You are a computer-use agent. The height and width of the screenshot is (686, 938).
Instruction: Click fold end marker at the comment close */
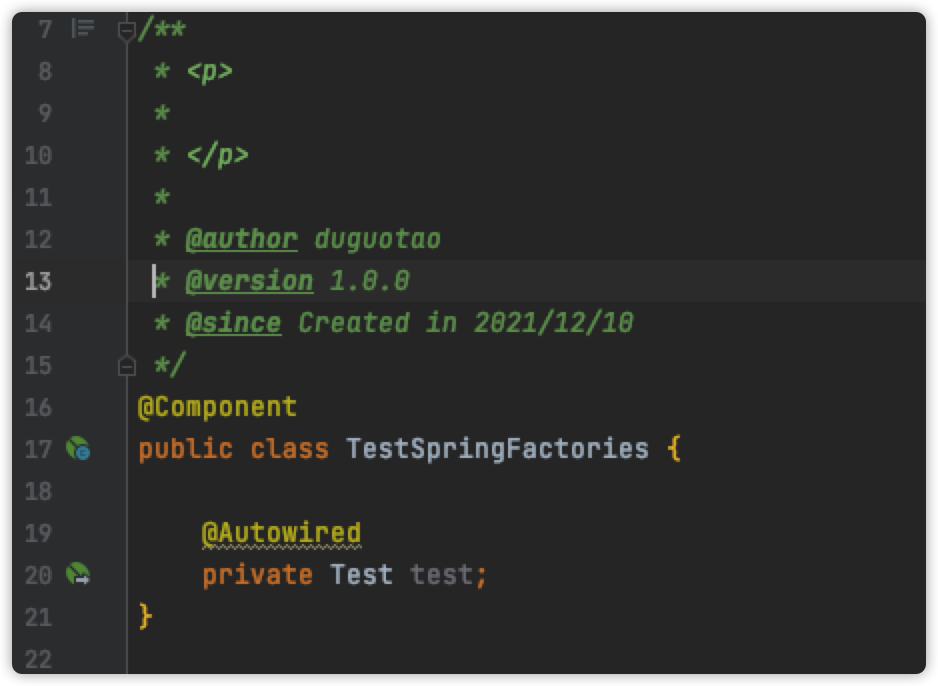click(x=126, y=365)
